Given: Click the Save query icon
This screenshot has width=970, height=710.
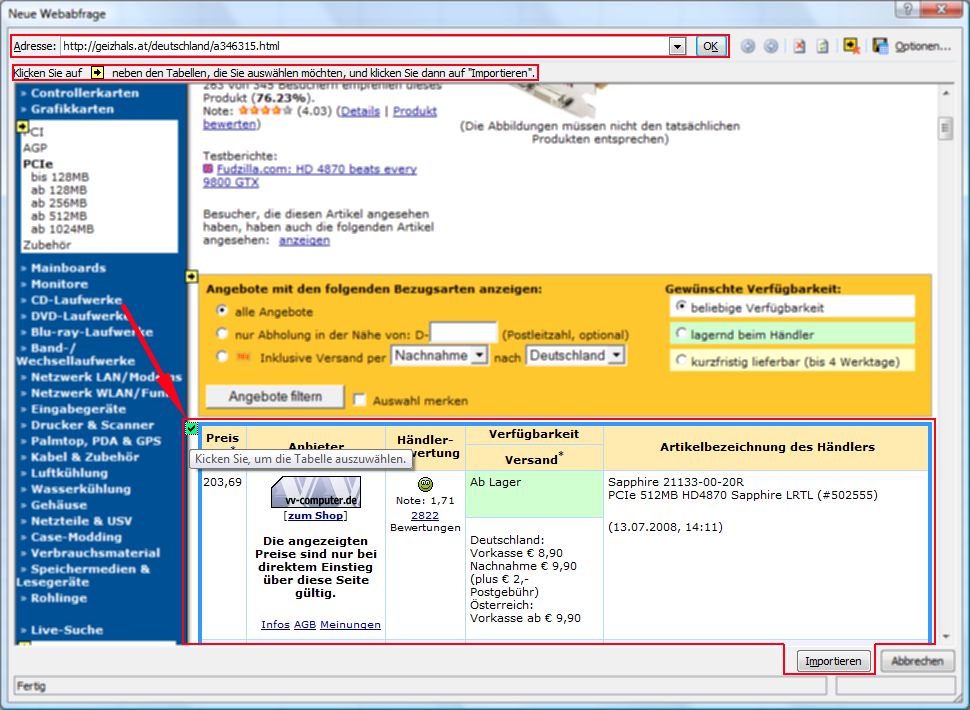Looking at the screenshot, I should (x=880, y=46).
